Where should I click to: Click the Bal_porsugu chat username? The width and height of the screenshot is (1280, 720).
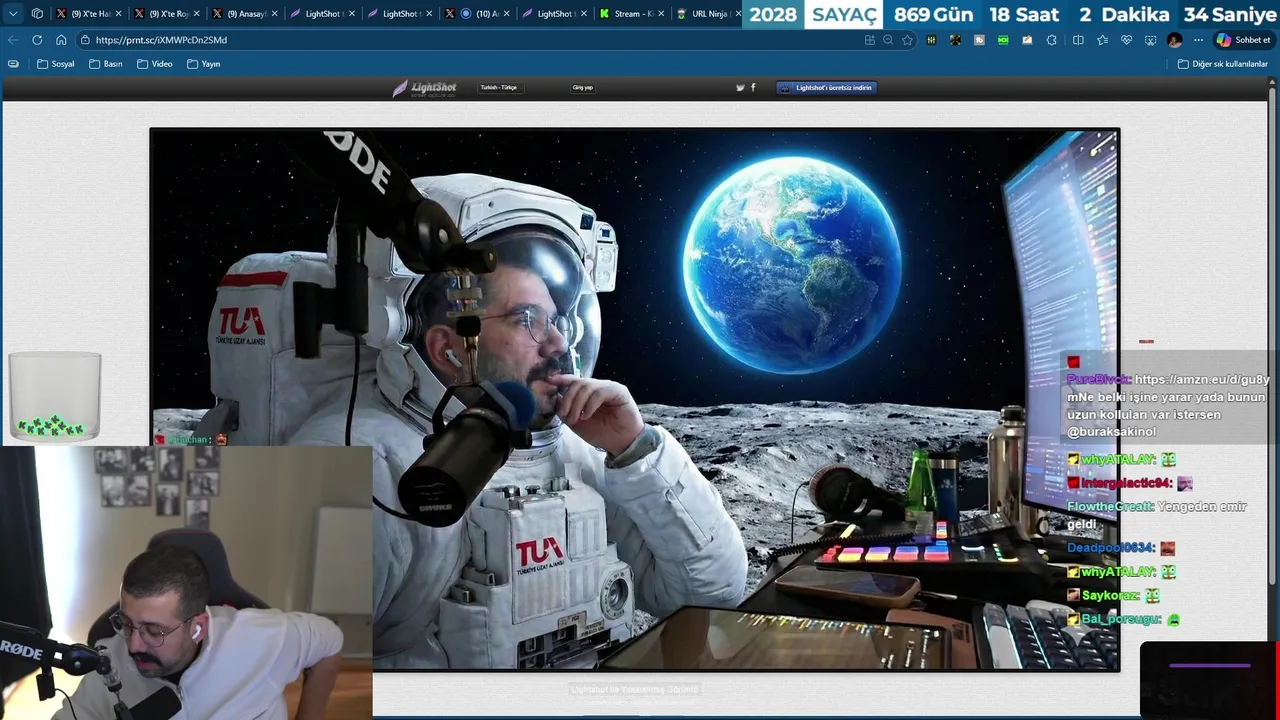(1121, 620)
